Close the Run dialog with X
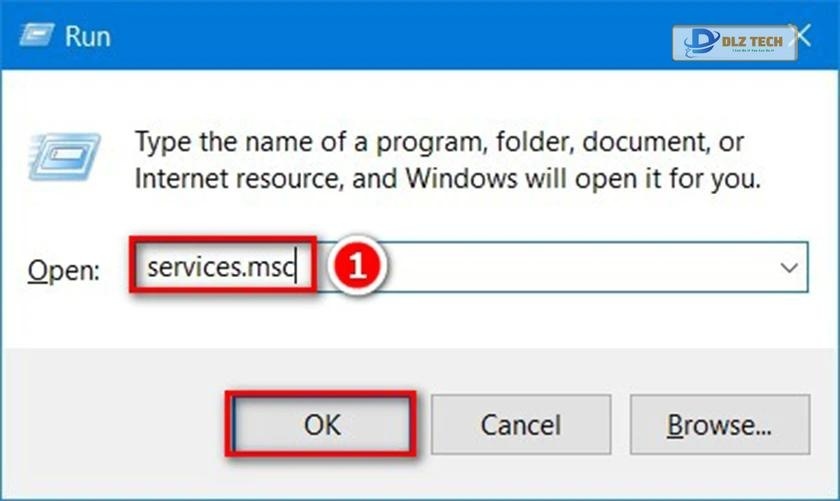The height and width of the screenshot is (501, 840). coord(799,37)
